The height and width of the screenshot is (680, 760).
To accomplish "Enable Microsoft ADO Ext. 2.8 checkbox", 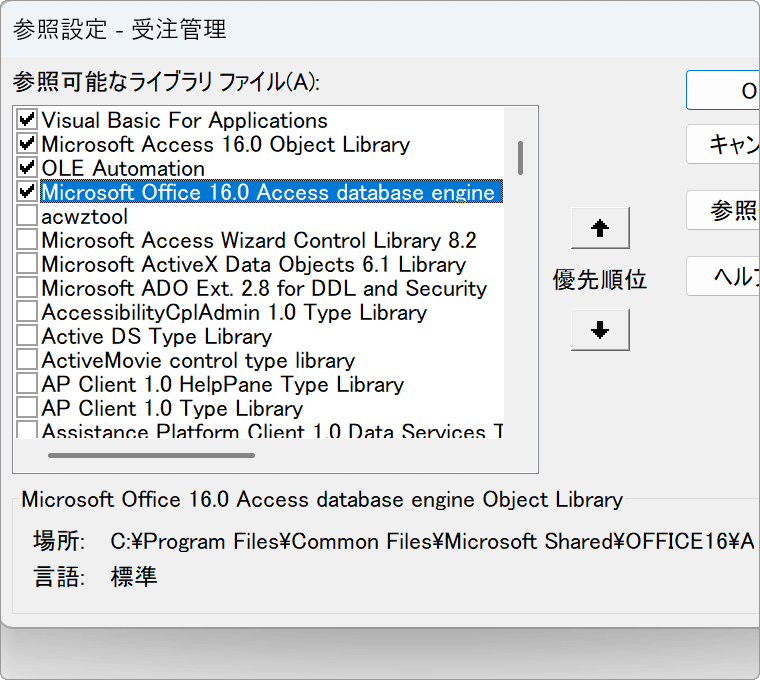I will [x=27, y=288].
